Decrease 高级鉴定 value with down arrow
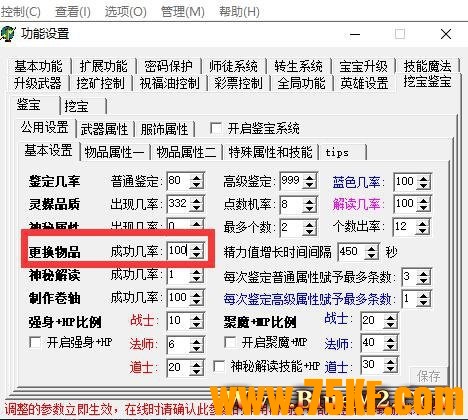This screenshot has height=420, width=468. [310, 186]
